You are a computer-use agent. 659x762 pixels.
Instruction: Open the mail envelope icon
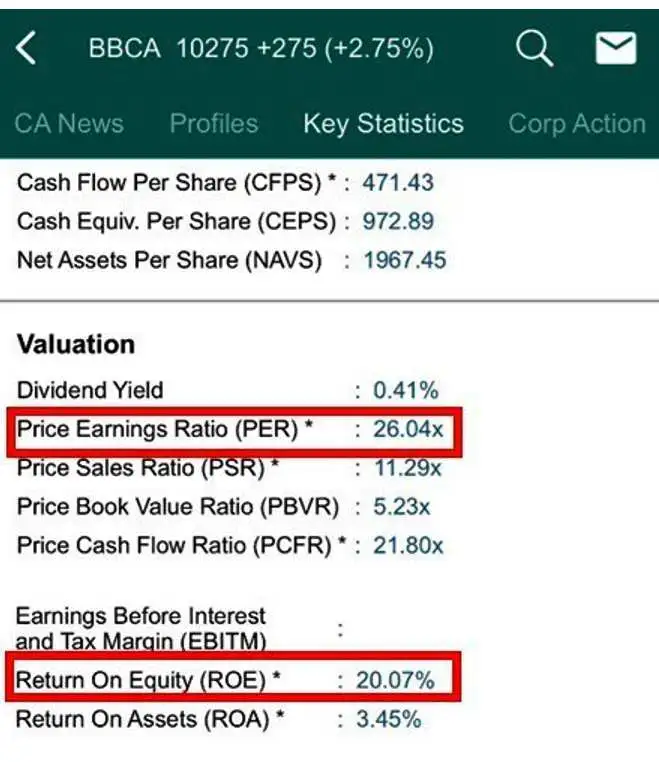pos(615,48)
